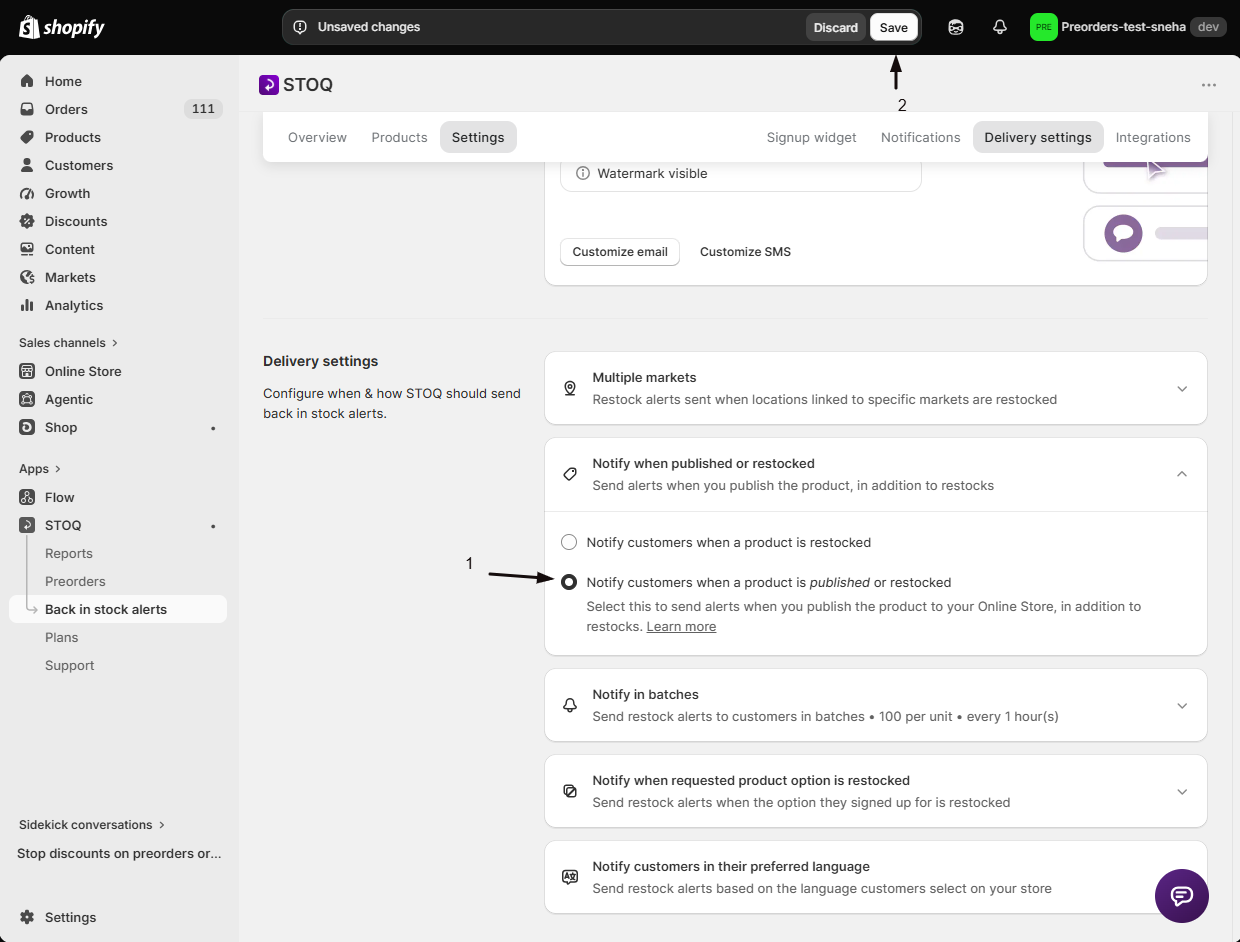This screenshot has width=1240, height=942.
Task: Click the Growth icon
Action: point(27,193)
